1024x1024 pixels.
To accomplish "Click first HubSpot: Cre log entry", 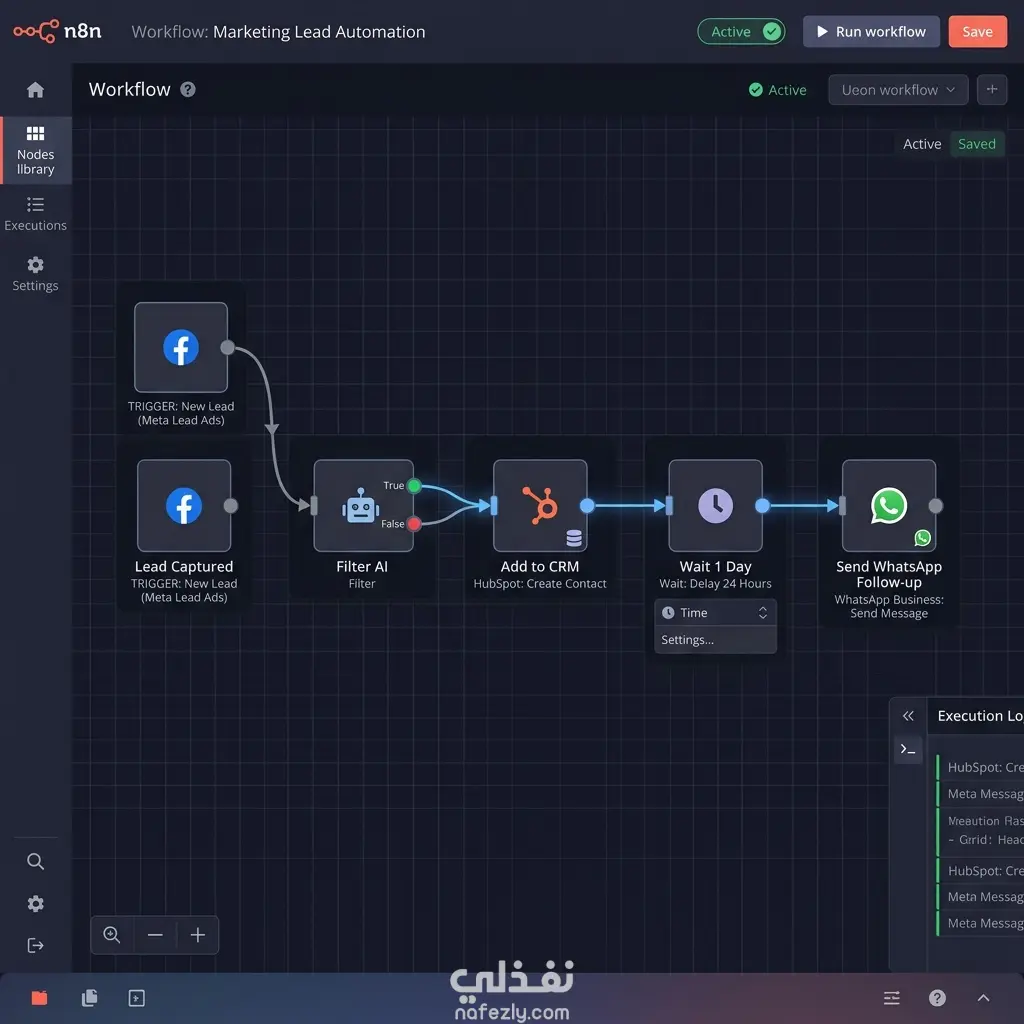I will click(x=980, y=767).
